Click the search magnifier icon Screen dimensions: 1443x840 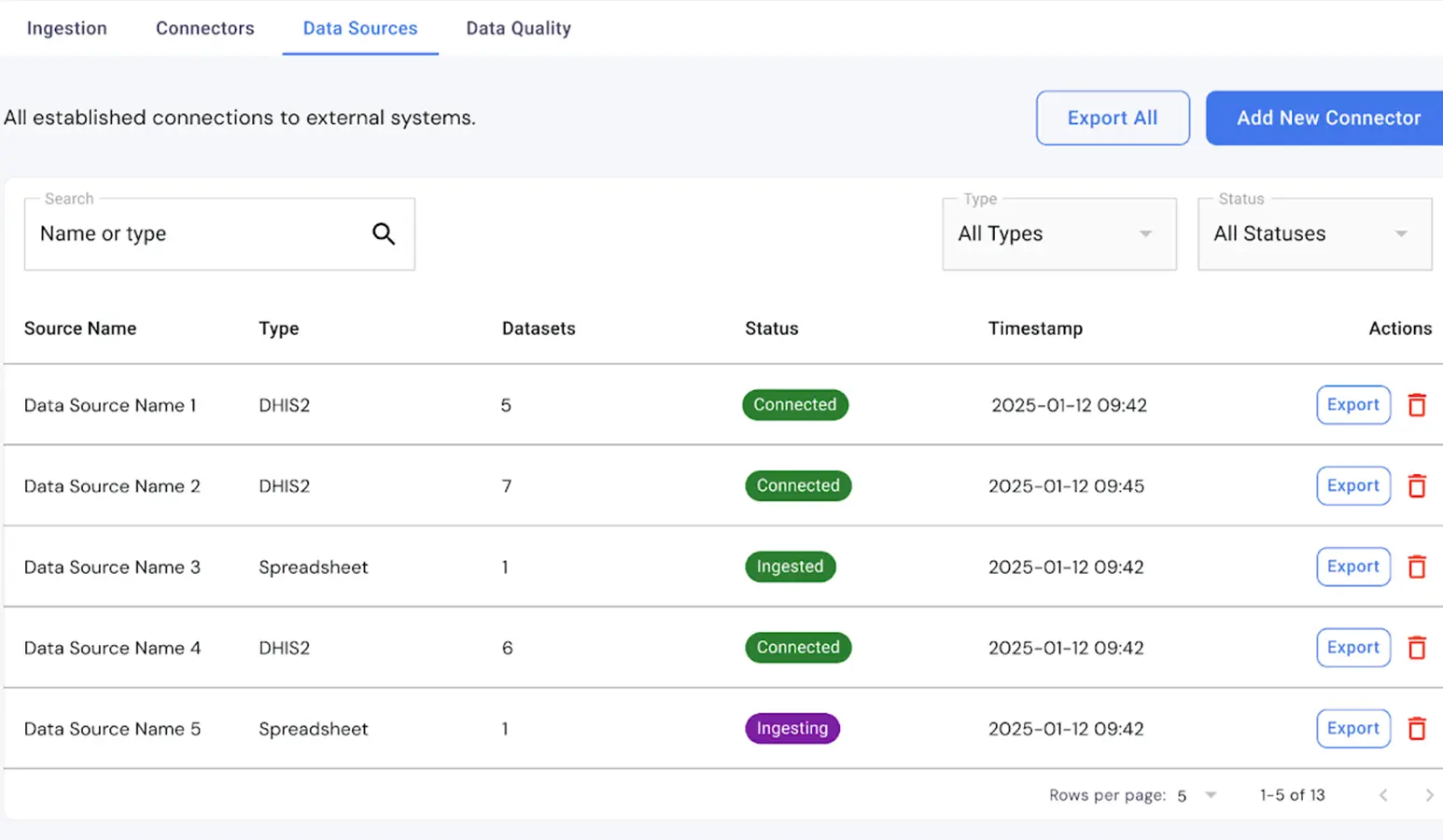[384, 234]
